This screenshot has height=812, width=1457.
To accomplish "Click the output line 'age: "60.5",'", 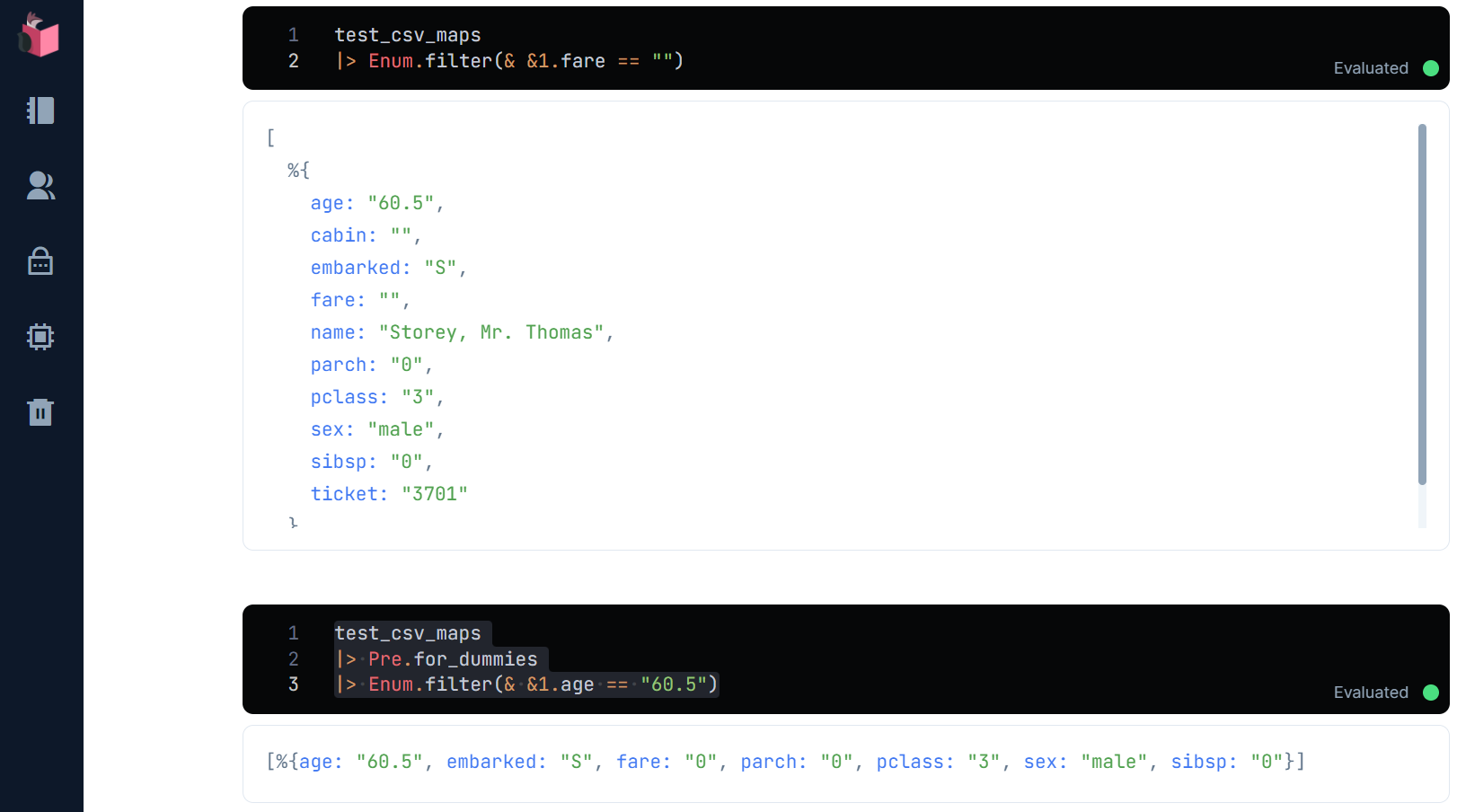I will (x=377, y=203).
